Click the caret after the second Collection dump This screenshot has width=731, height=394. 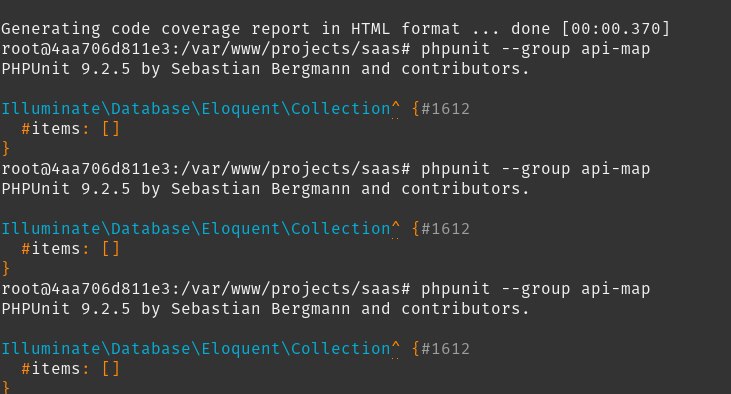coord(395,228)
